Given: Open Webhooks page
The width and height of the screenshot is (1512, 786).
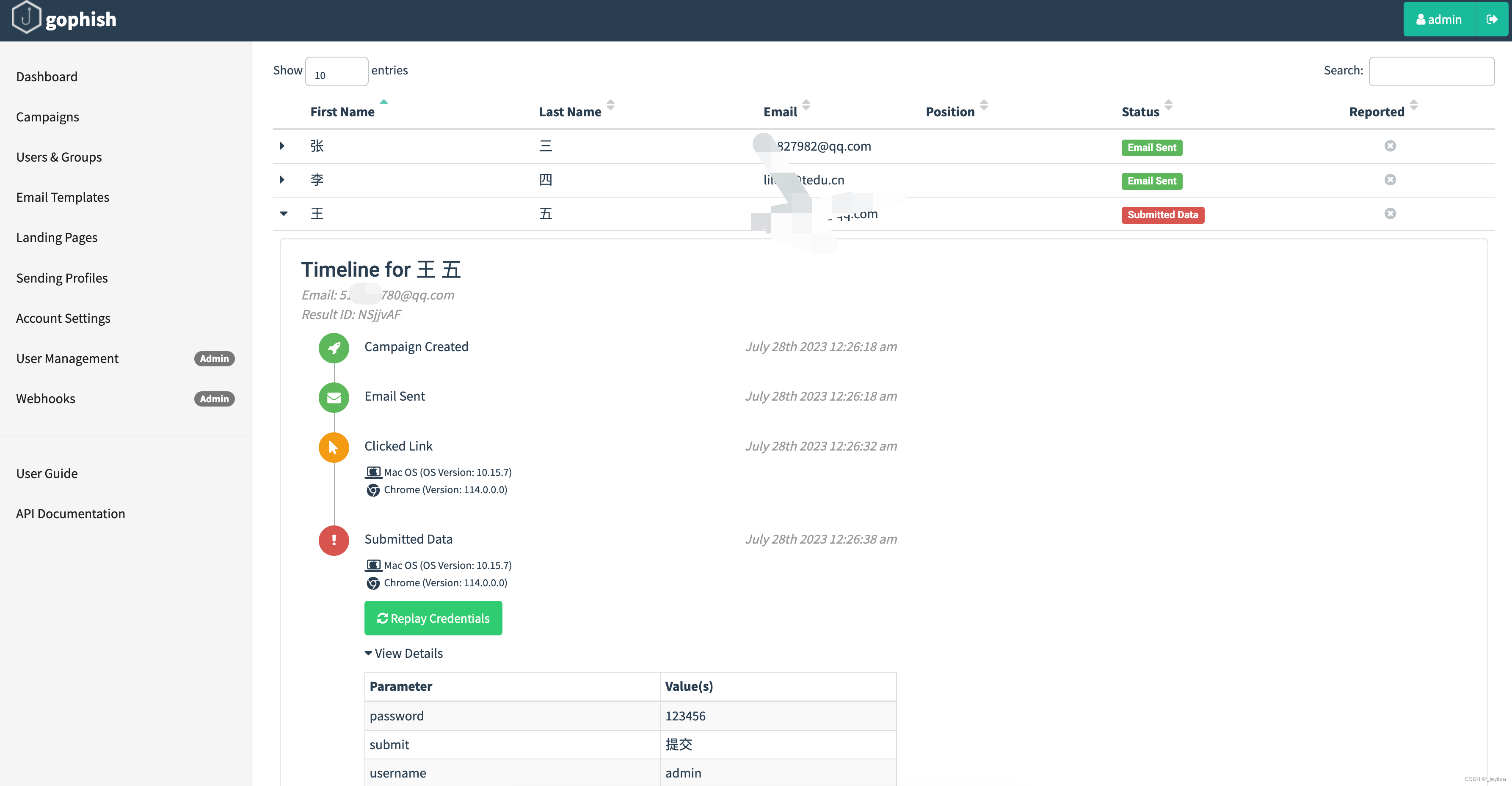Looking at the screenshot, I should pos(46,399).
